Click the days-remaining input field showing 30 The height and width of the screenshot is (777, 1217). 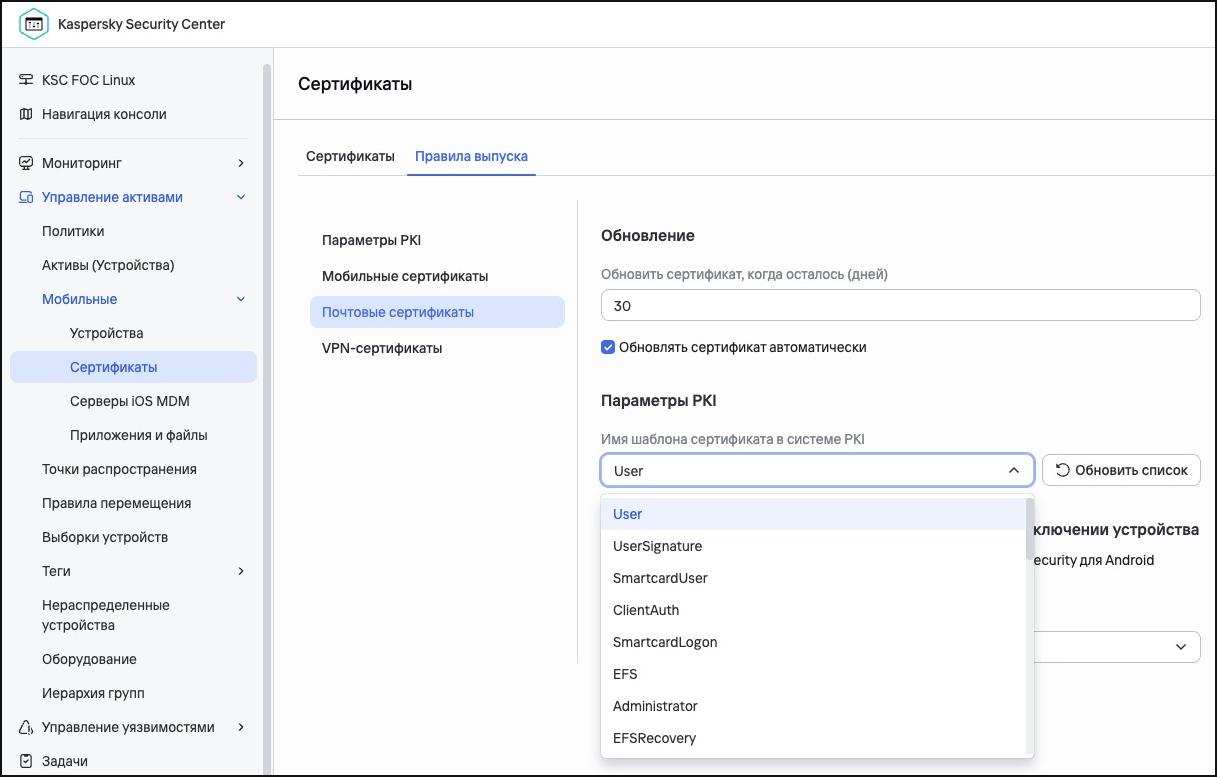(x=900, y=306)
